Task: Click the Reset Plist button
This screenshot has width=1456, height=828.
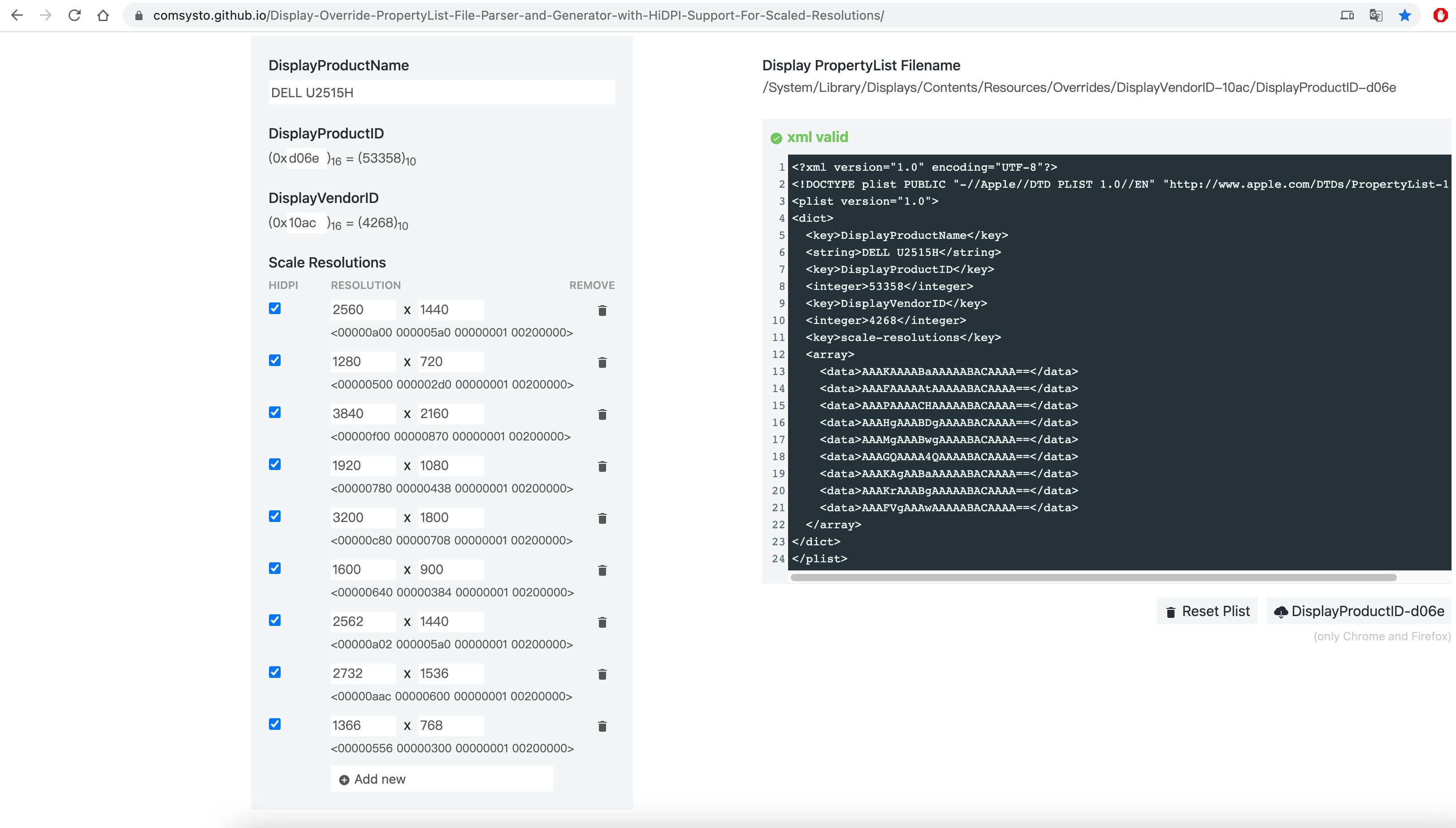Action: click(1207, 611)
